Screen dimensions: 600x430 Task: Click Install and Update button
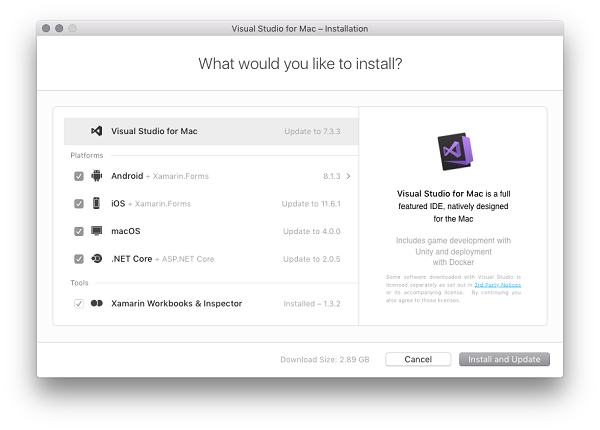click(x=504, y=359)
